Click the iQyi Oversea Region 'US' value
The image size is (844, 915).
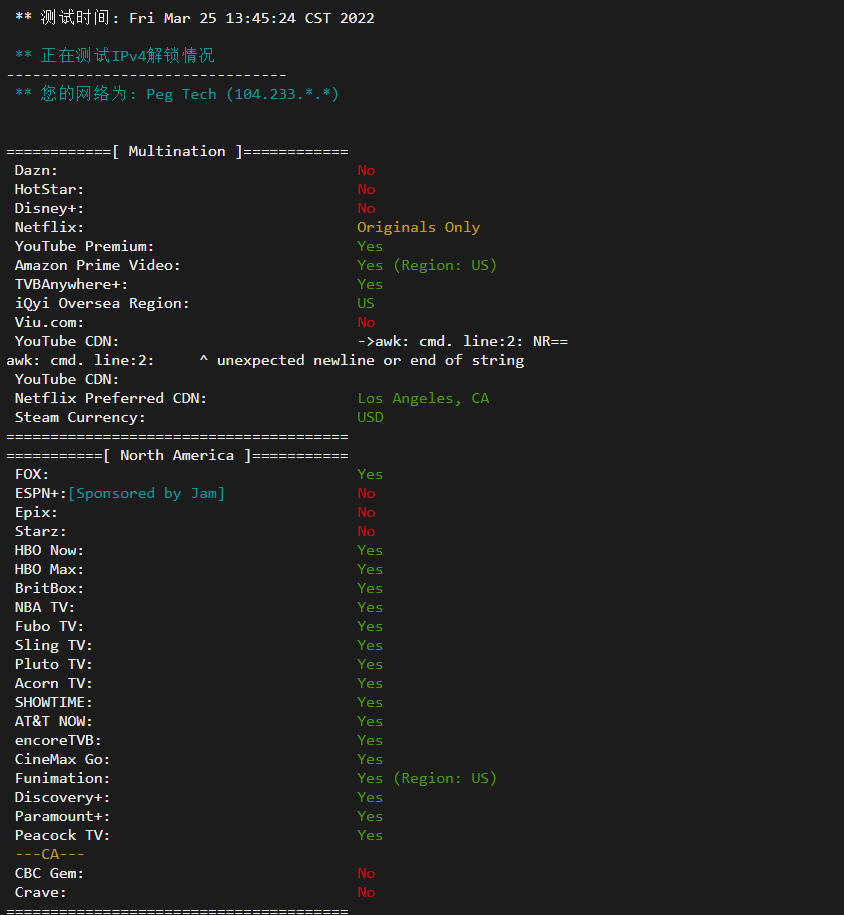(x=366, y=303)
